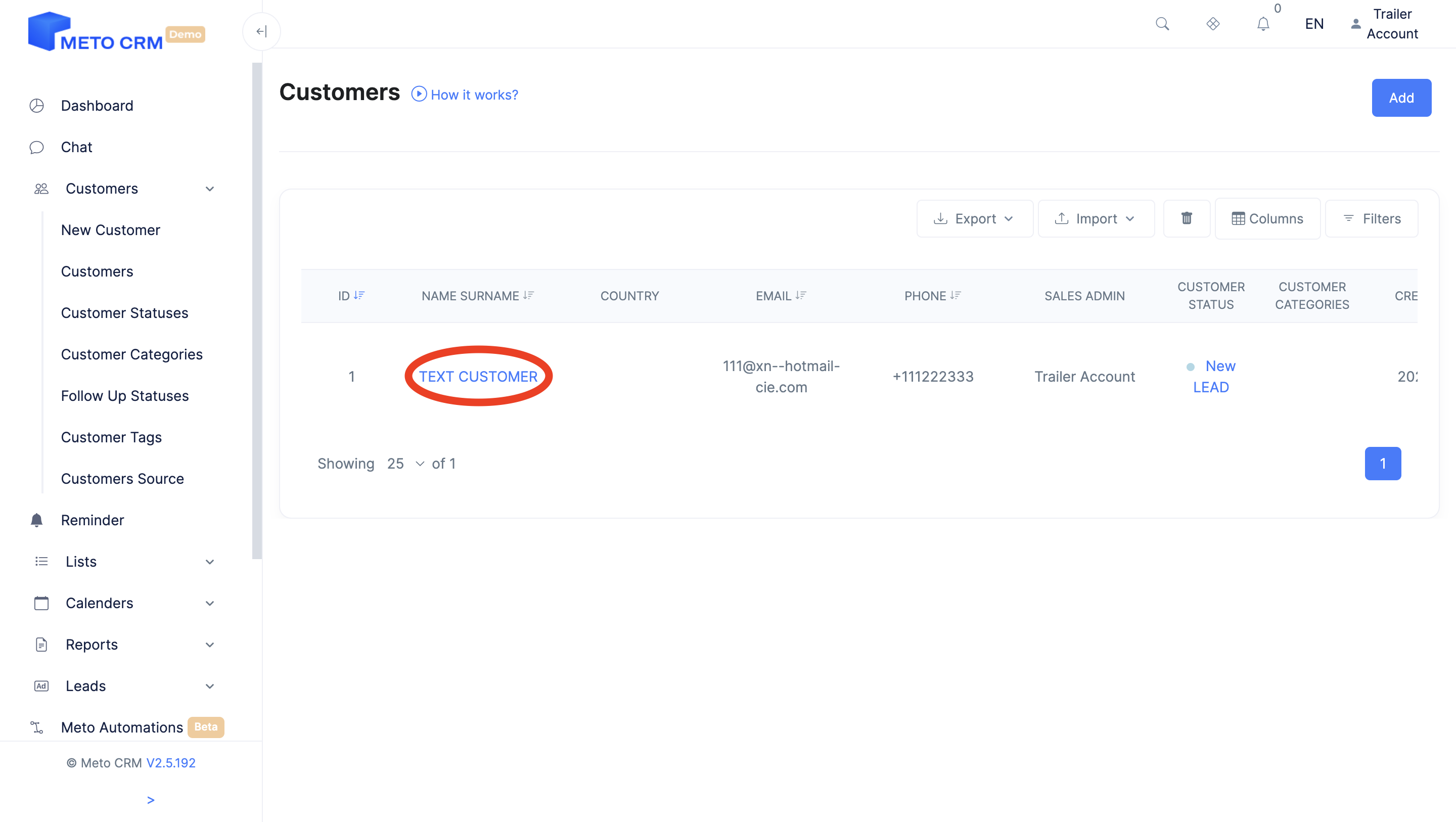Expand the Calenders sidebar chevron
This screenshot has height=822, width=1456.
pos(210,603)
